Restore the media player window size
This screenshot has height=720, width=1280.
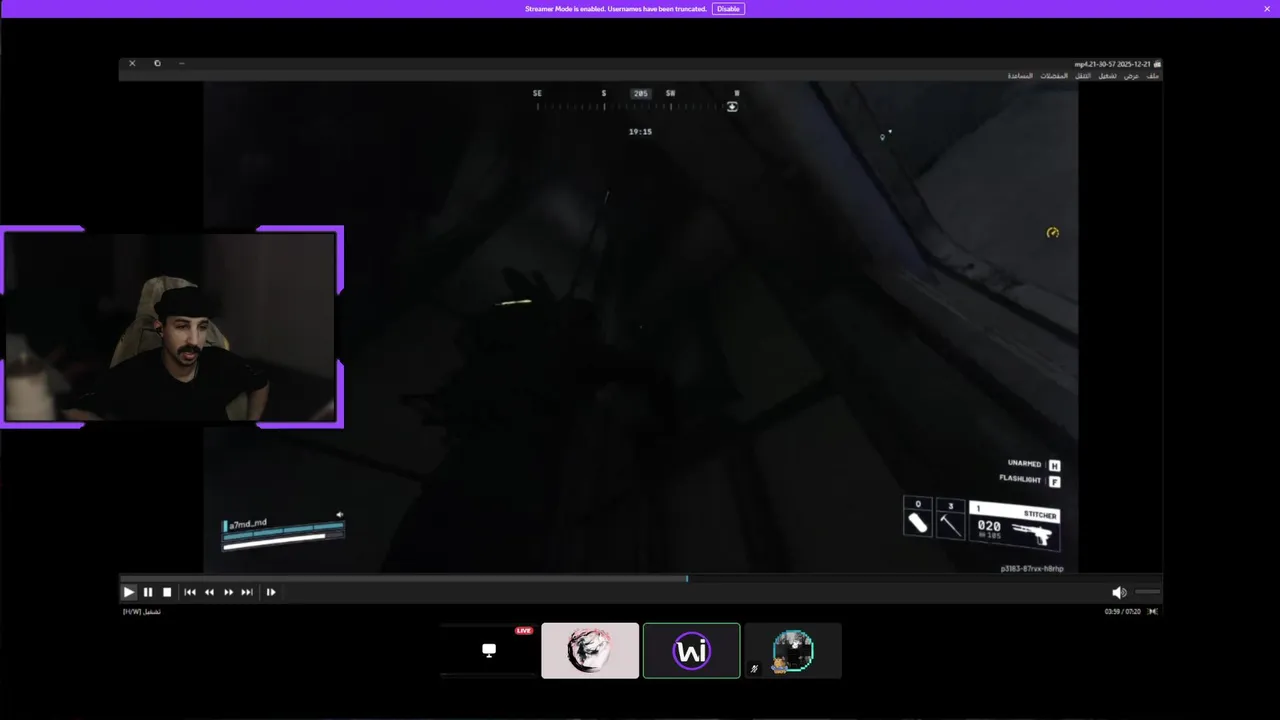[x=157, y=63]
